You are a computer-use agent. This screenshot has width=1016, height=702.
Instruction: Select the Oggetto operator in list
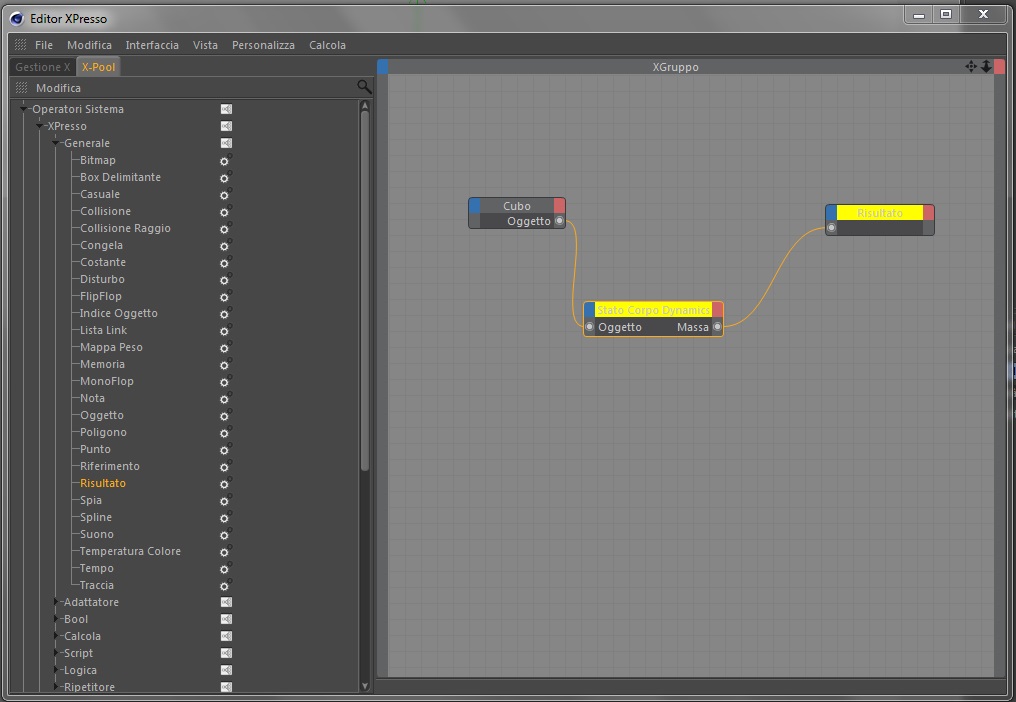[102, 415]
